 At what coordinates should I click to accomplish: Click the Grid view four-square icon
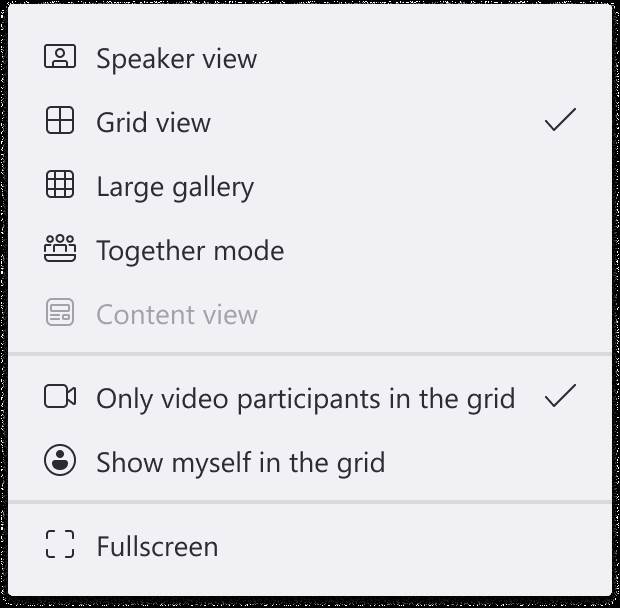coord(60,122)
